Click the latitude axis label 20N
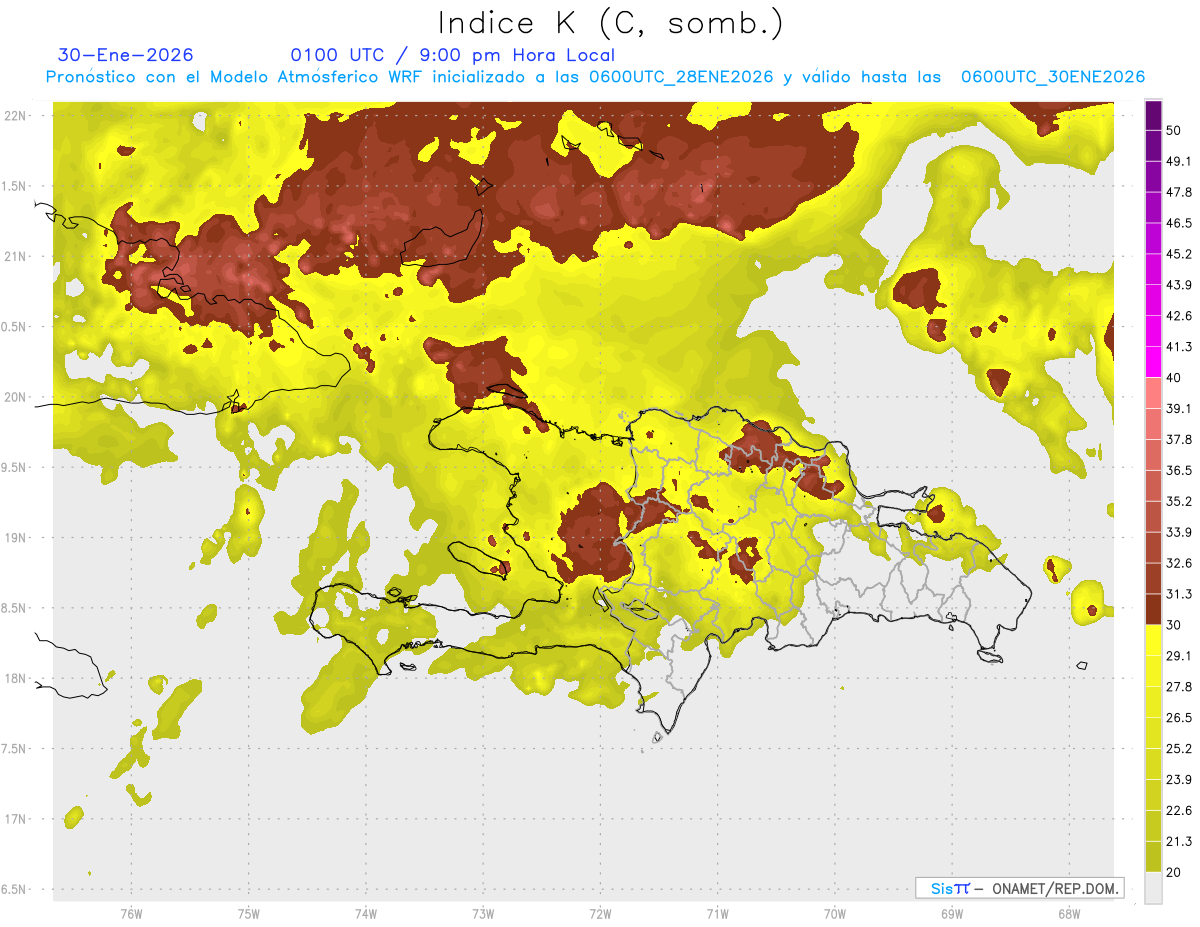Screen dimensions: 1200x927 tap(17, 397)
